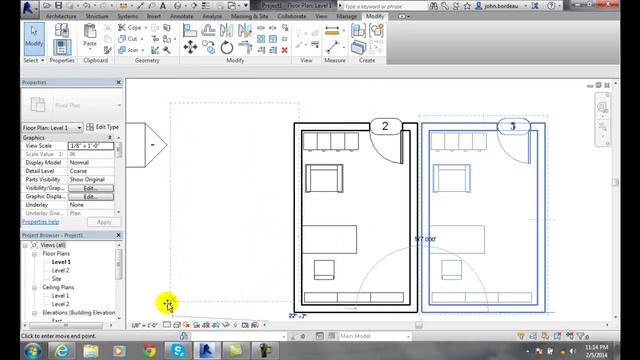Select the Cut geometry tool
Screen dimensions: 640x360
128,39
